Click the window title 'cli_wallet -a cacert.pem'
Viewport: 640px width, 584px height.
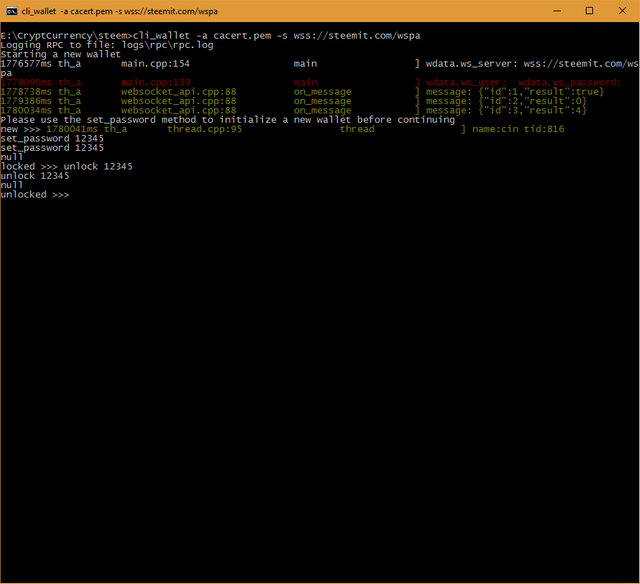pos(119,11)
